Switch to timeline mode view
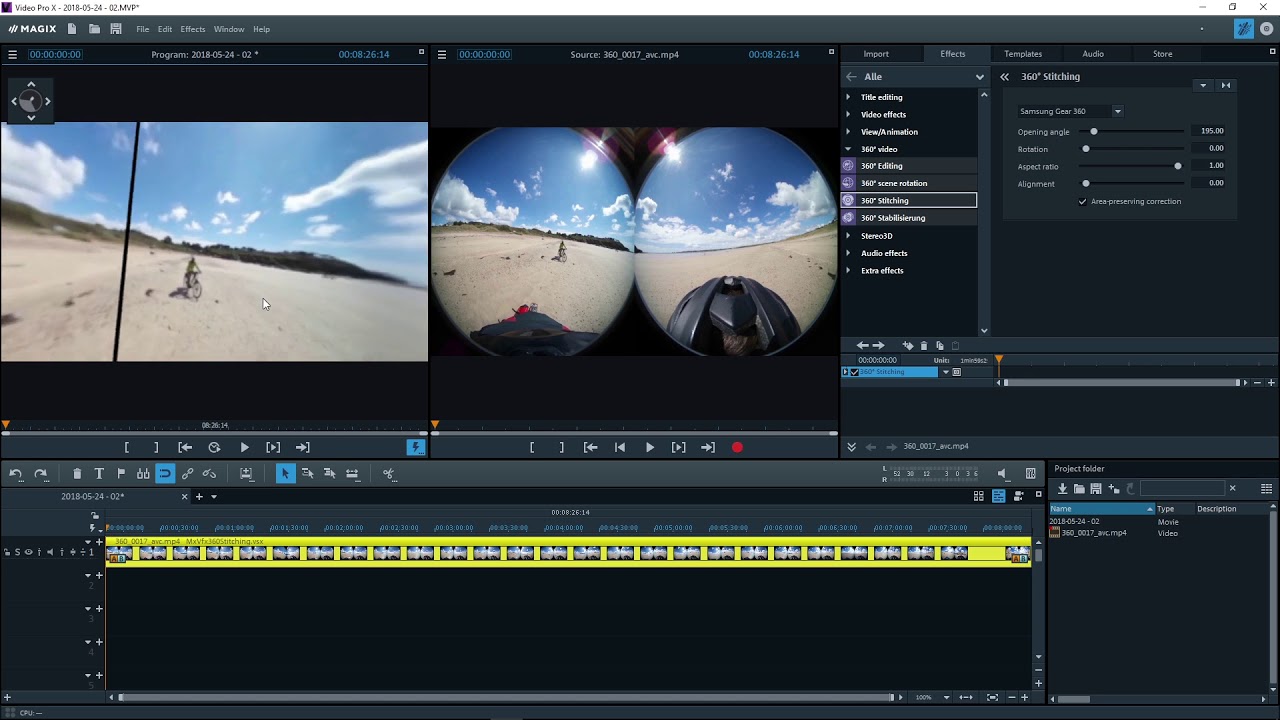This screenshot has width=1280, height=720. tap(998, 496)
